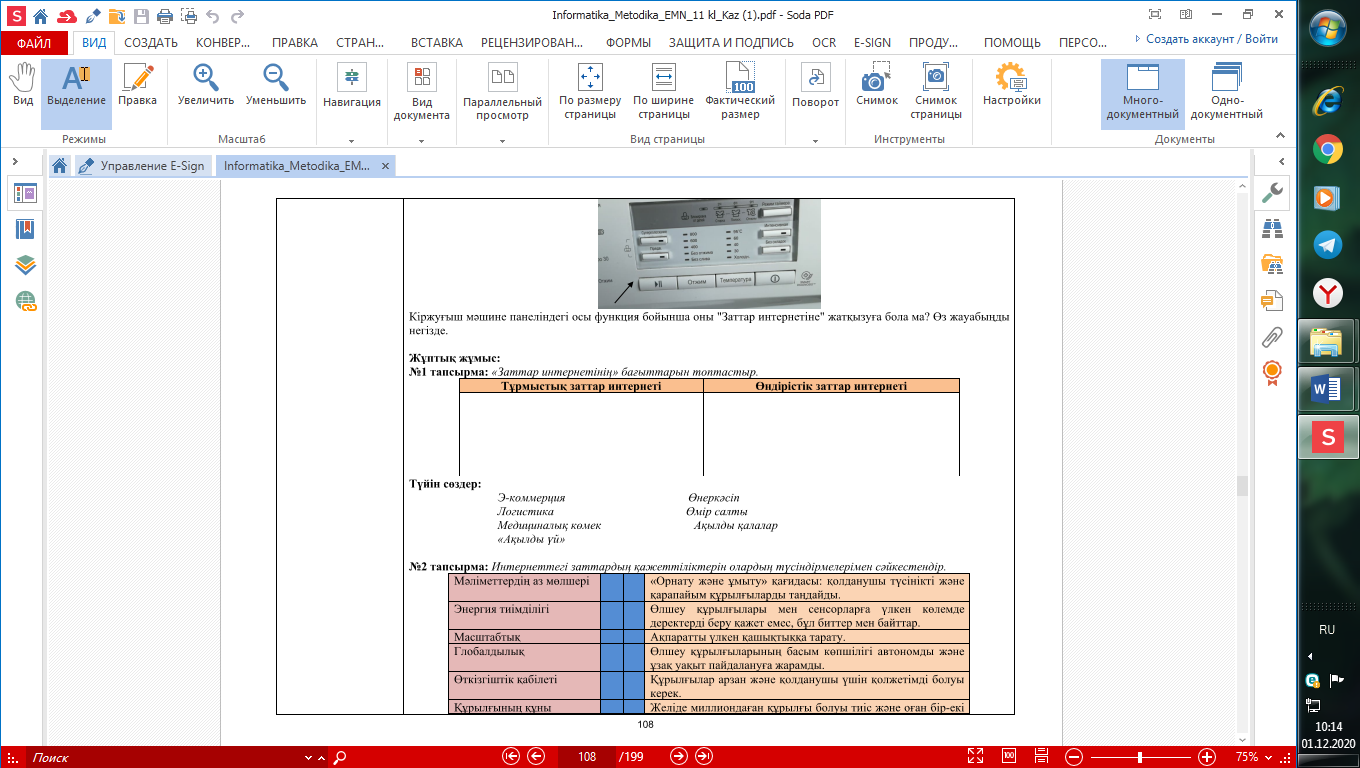This screenshot has height=768, width=1360.
Task: Take a Снимок snapshot with camera tool
Action: coord(876,86)
